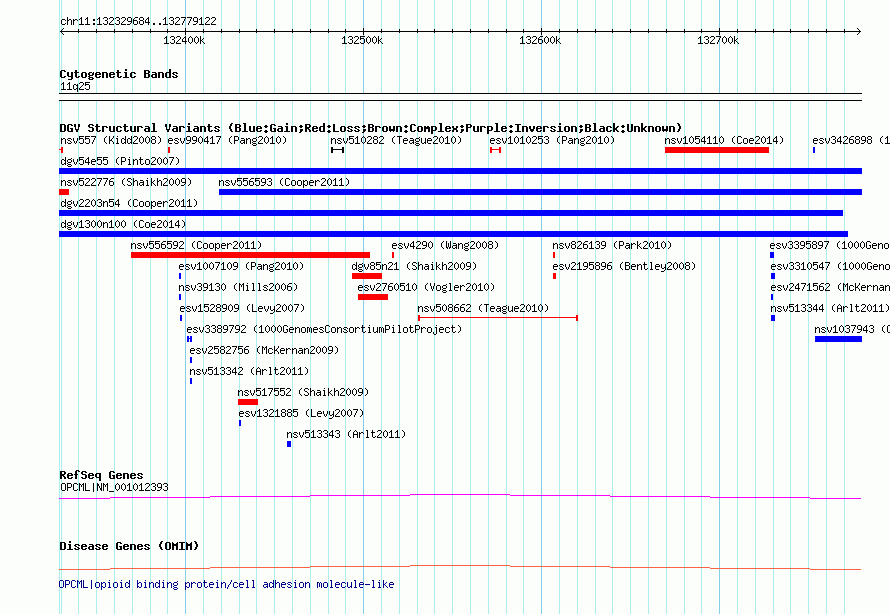Open the esv1321885 (Levy2007) label
The height and width of the screenshot is (614, 890).
pos(301,413)
